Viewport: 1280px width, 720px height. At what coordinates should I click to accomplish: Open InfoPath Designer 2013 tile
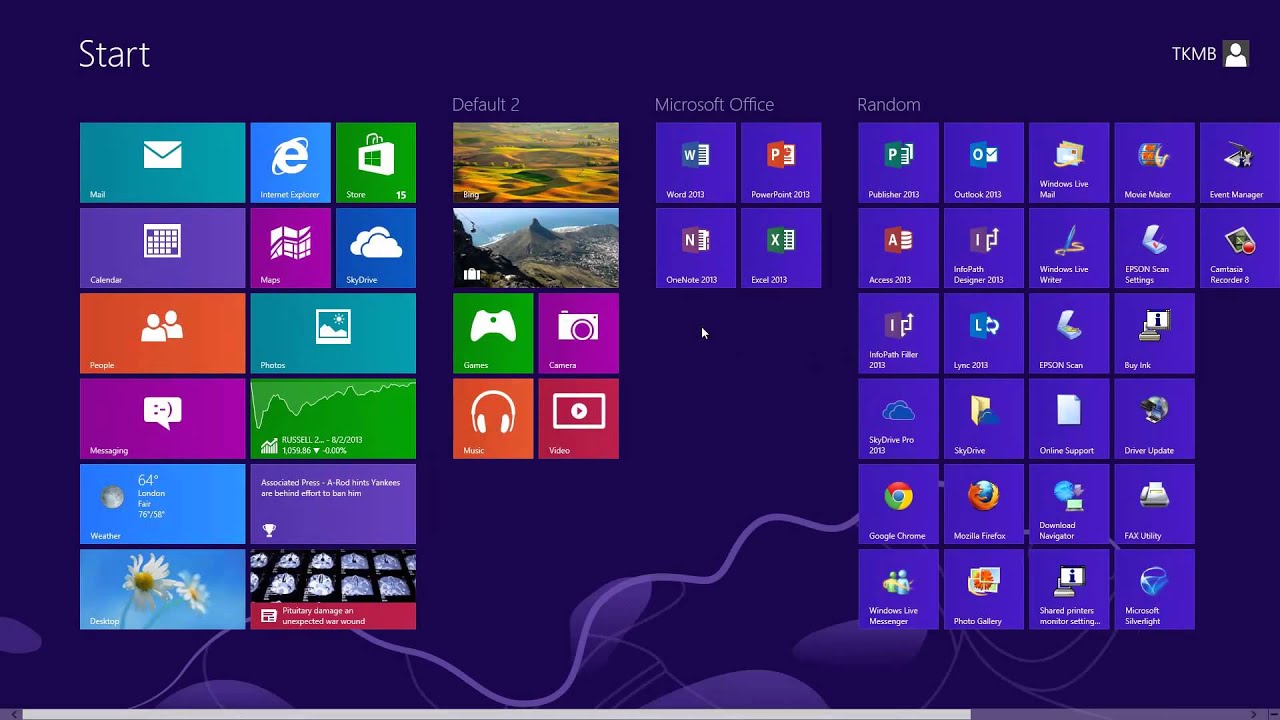(984, 248)
